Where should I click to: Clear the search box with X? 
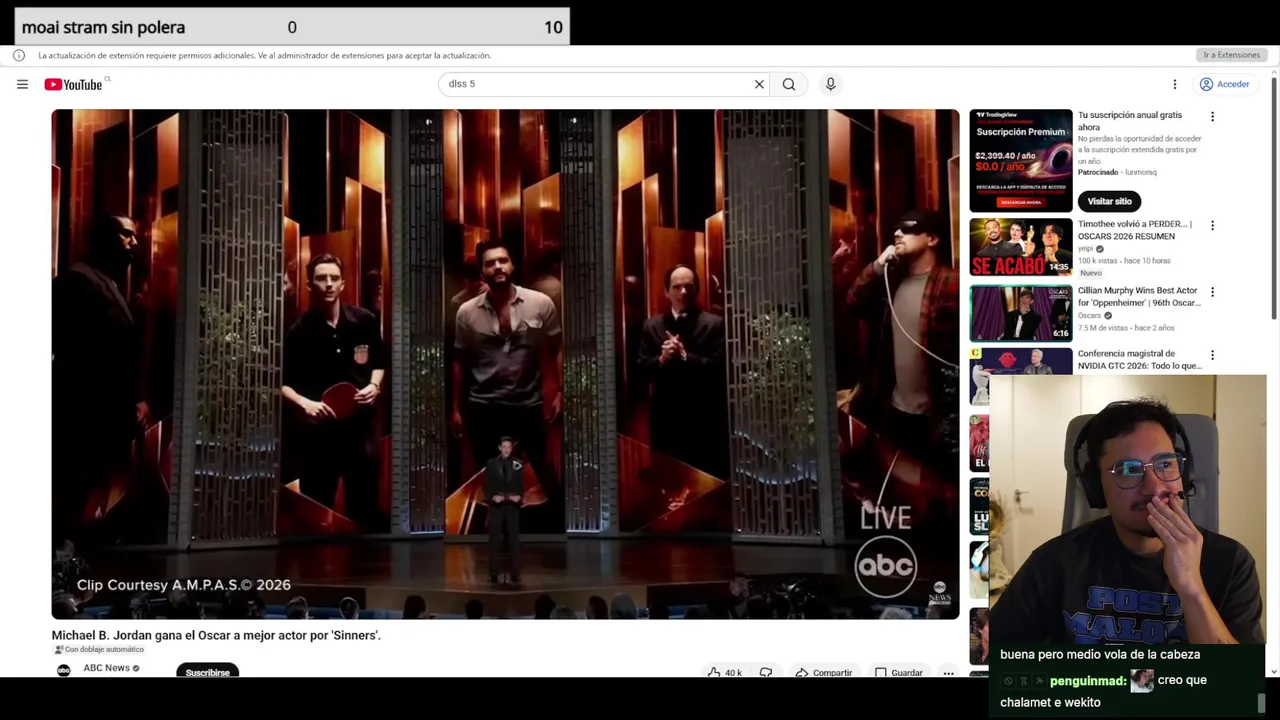(759, 84)
